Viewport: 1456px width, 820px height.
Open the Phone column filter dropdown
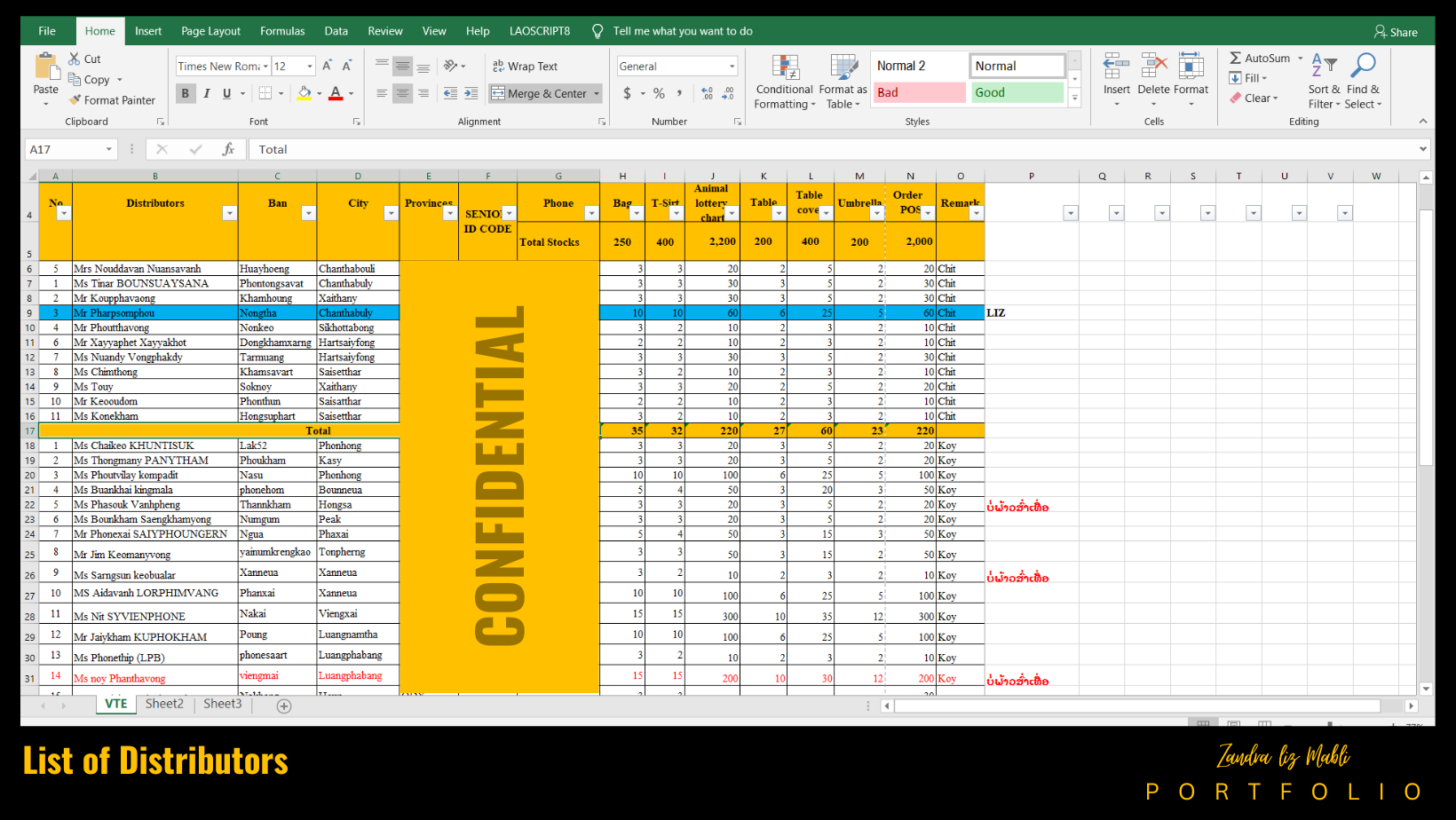click(x=591, y=213)
